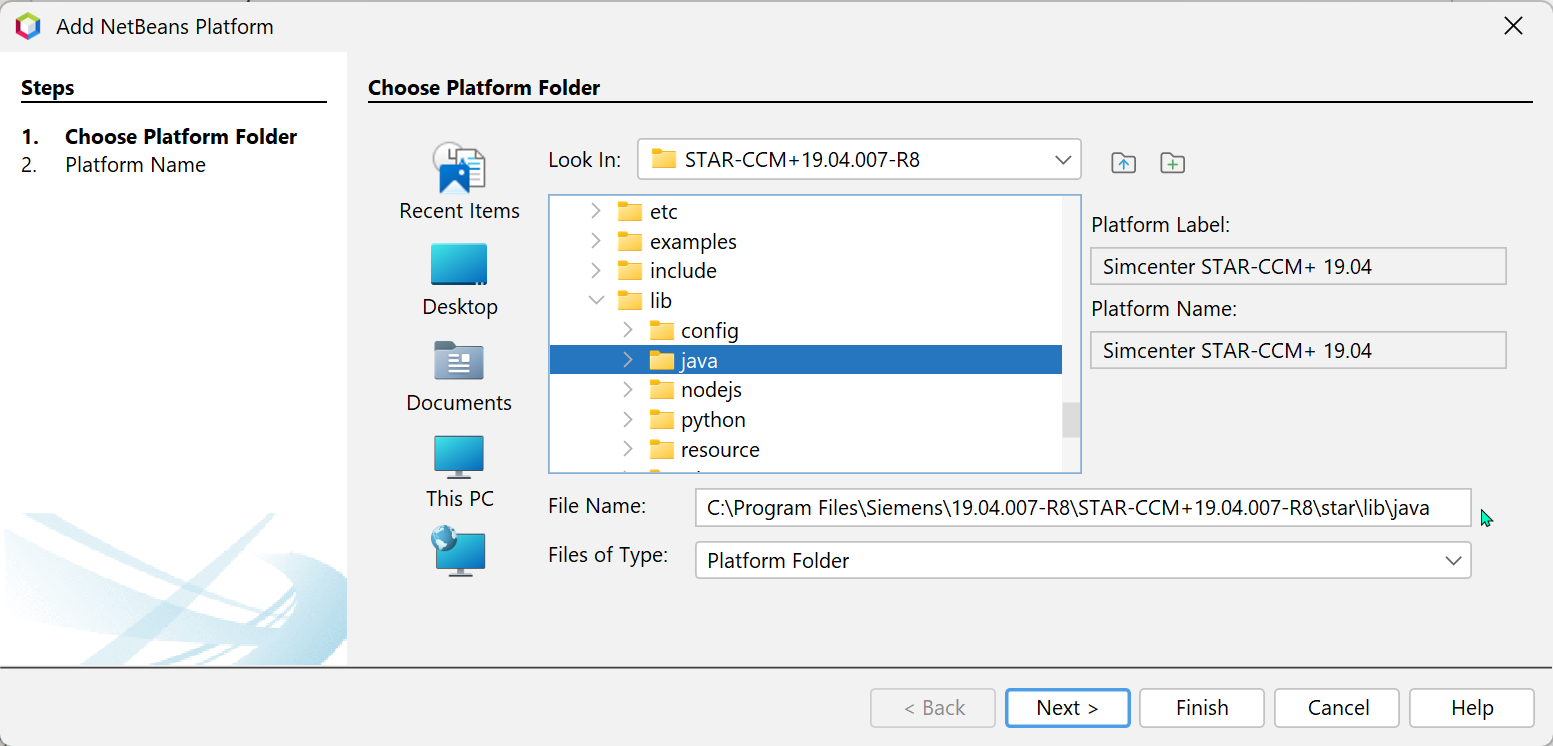Click the Create New Folder icon
The width and height of the screenshot is (1553, 746).
coord(1172,163)
